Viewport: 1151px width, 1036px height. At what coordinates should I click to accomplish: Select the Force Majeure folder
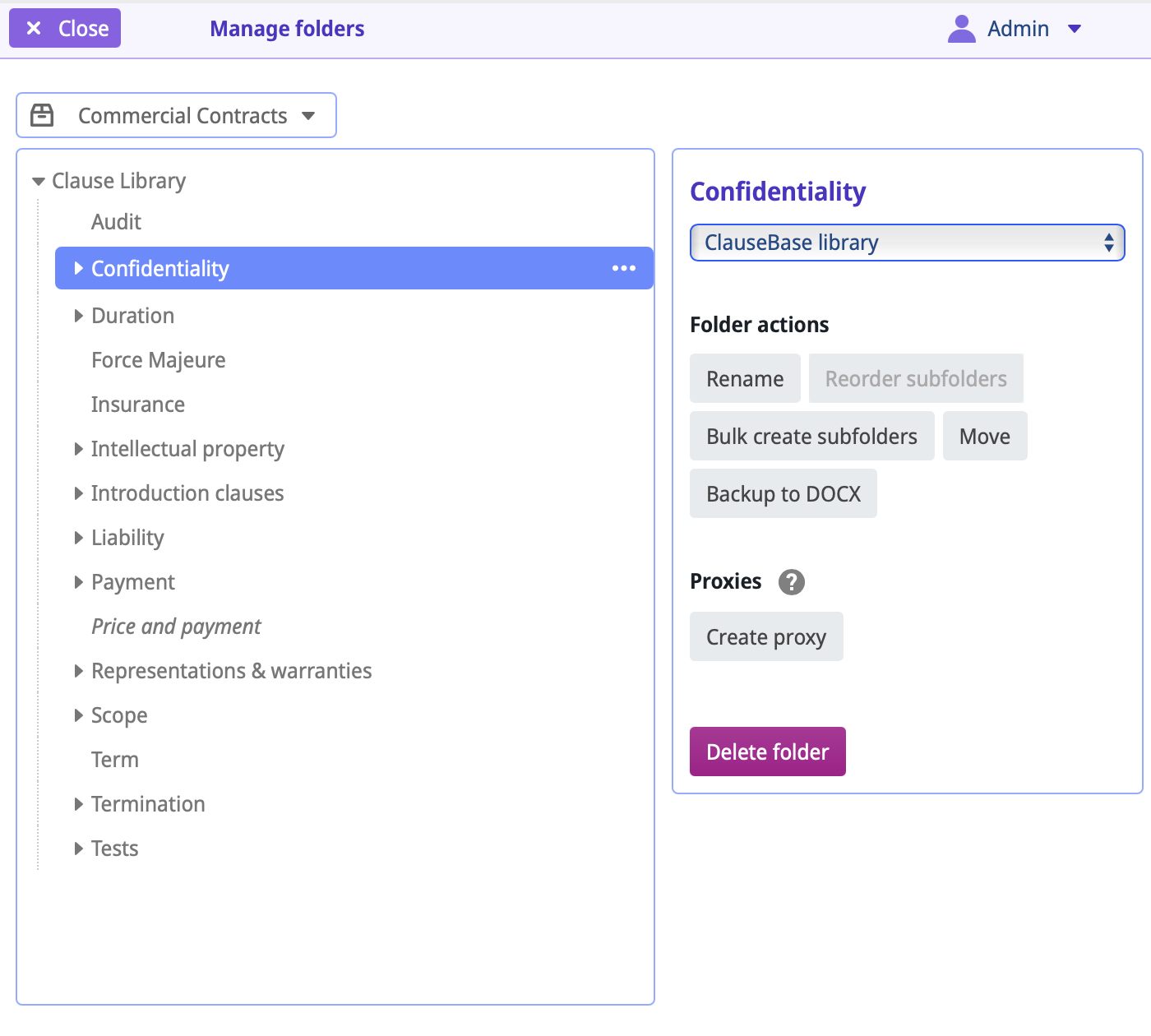click(158, 360)
